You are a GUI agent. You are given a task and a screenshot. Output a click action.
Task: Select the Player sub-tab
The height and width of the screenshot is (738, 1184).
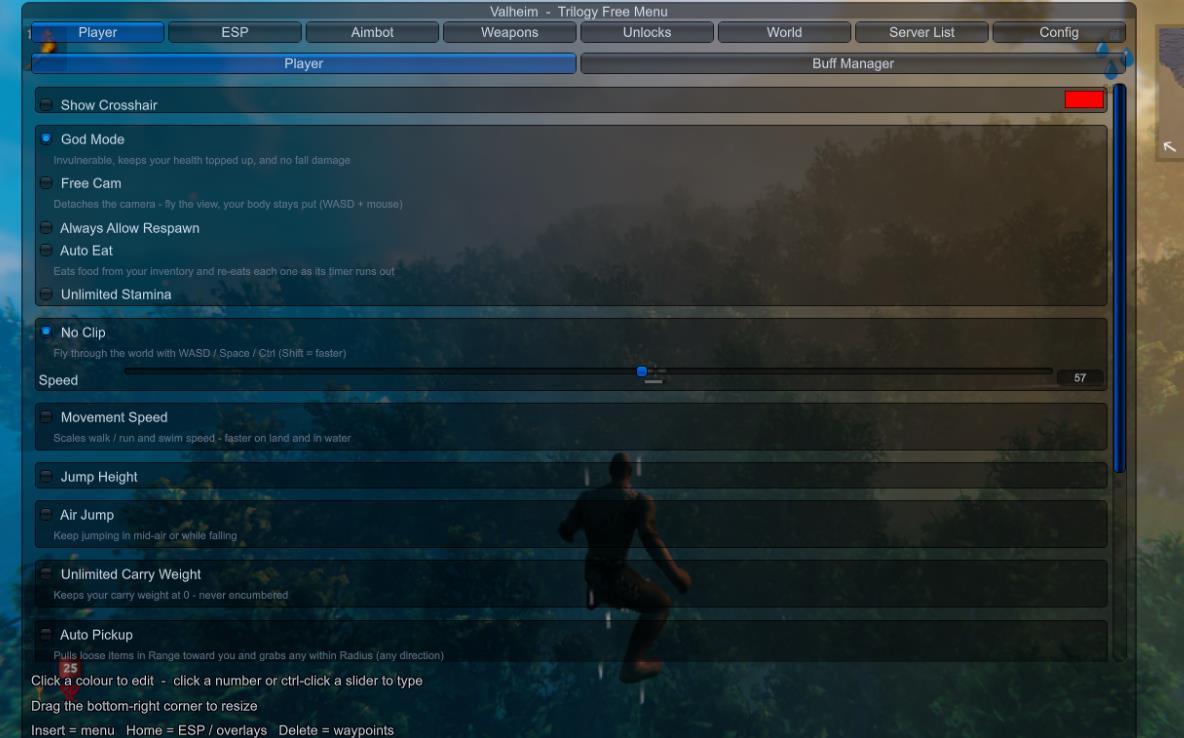[x=304, y=63]
